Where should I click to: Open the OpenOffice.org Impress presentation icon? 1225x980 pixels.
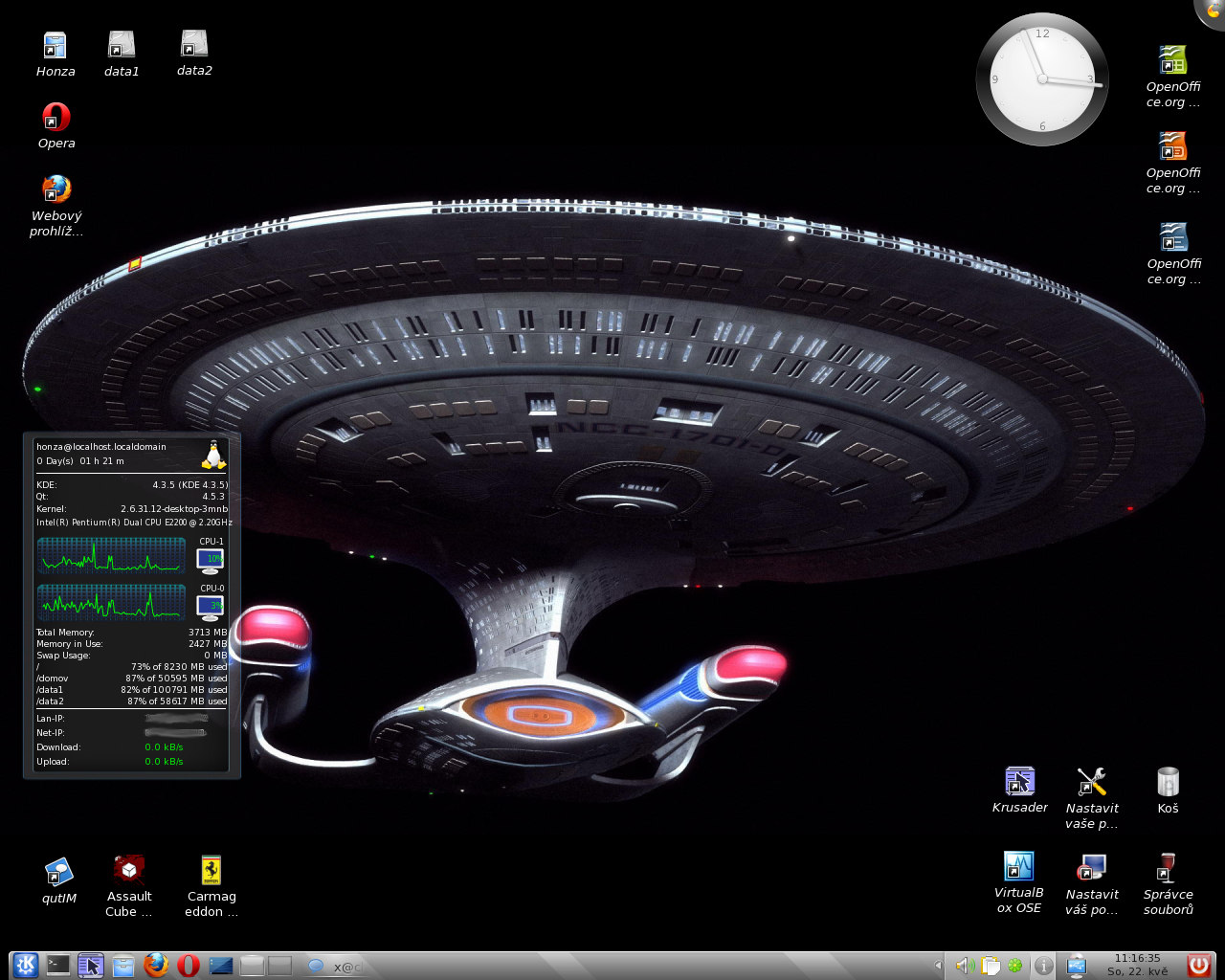[x=1173, y=163]
